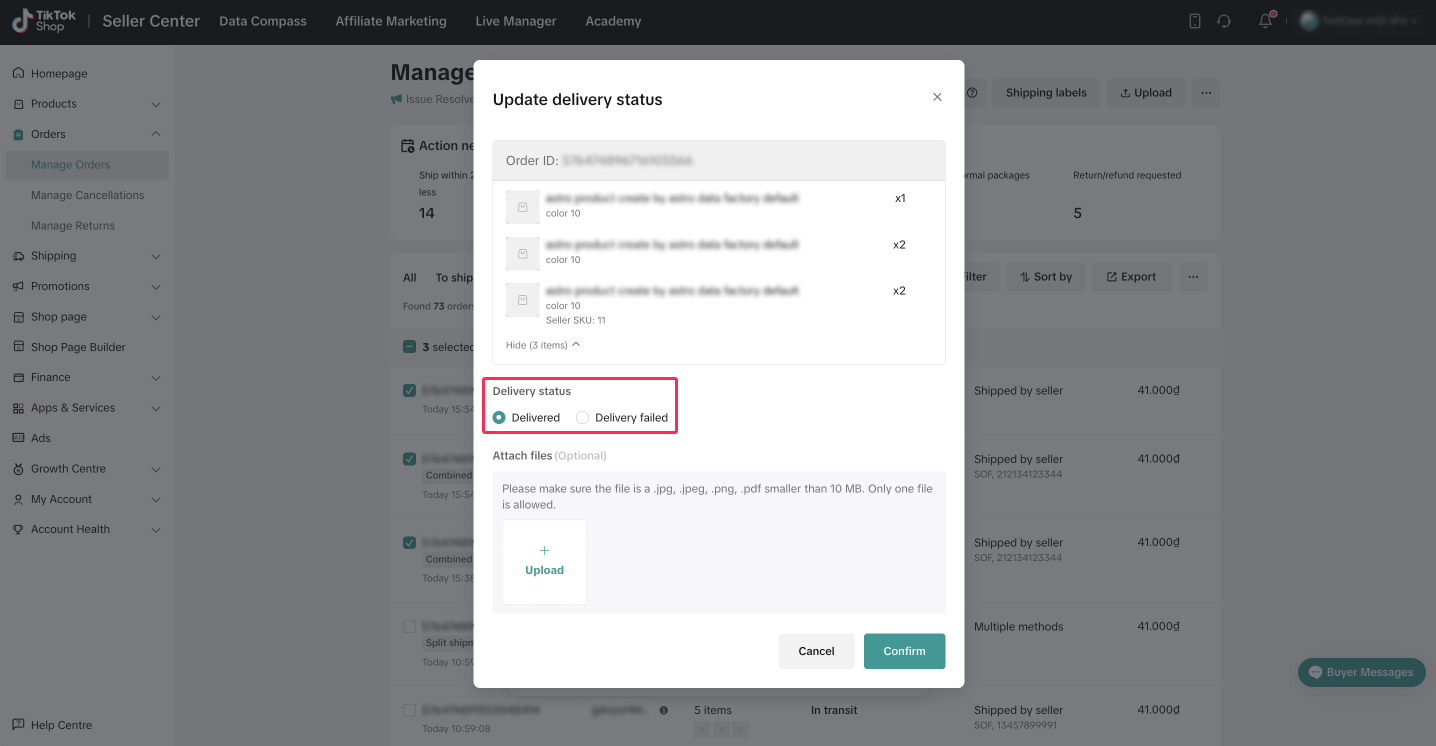
Task: Select the Delivered radio option
Action: [x=500, y=418]
